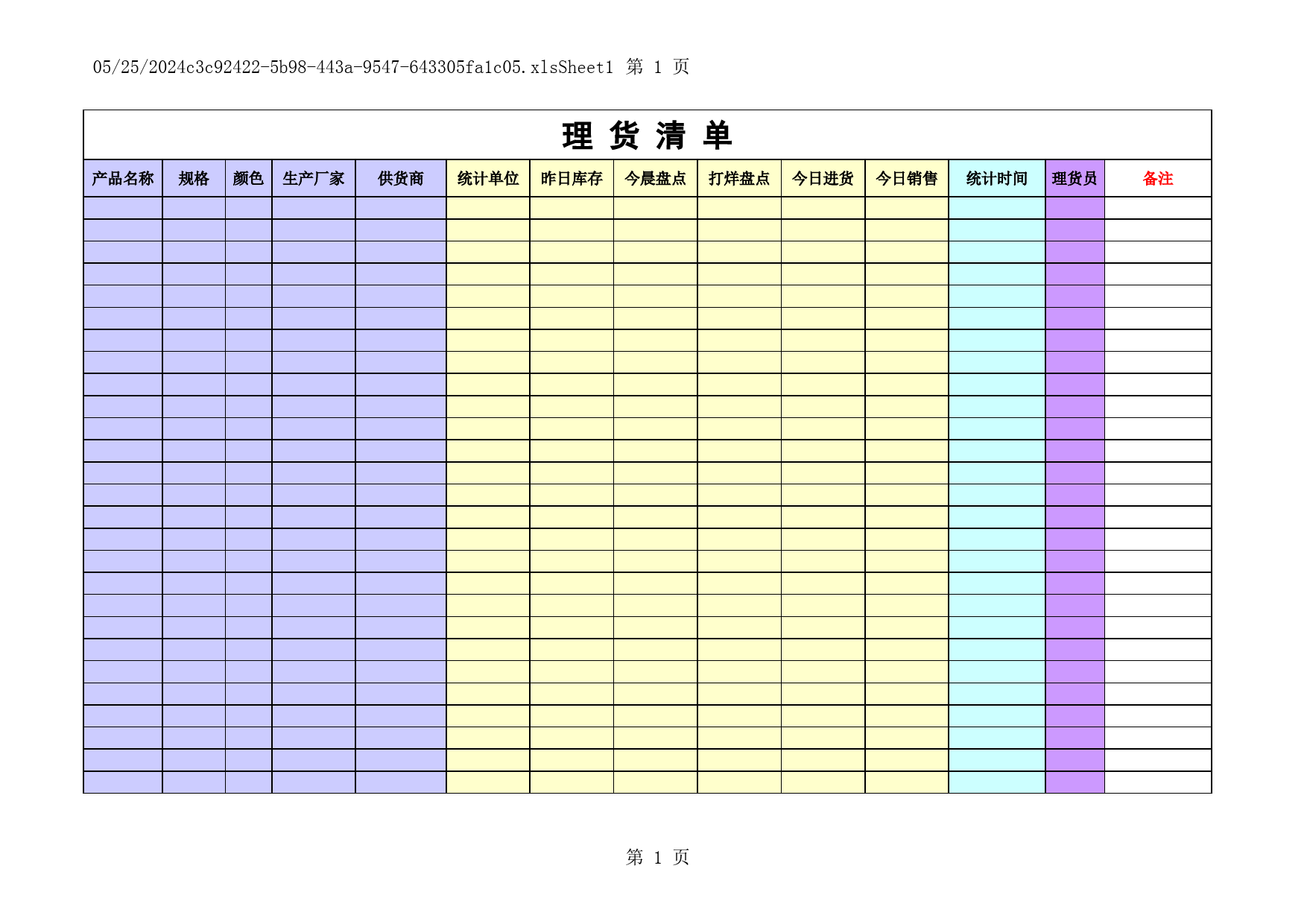Click the 今日销售 column header
Image resolution: width=1307 pixels, height=924 pixels.
907,178
